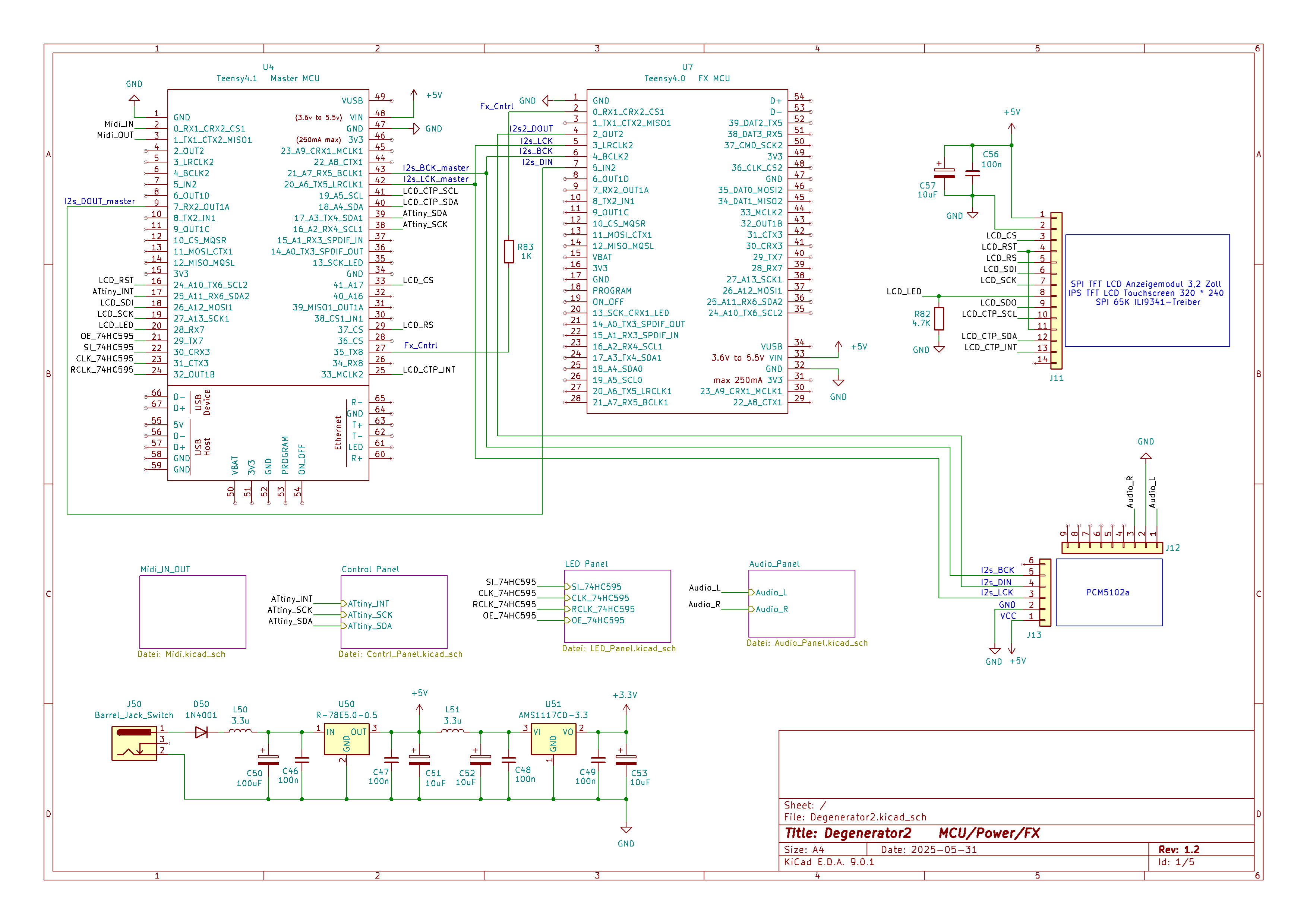
Task: Click the RCLK_74HC595 label at U4 pin 24
Action: pos(102,370)
